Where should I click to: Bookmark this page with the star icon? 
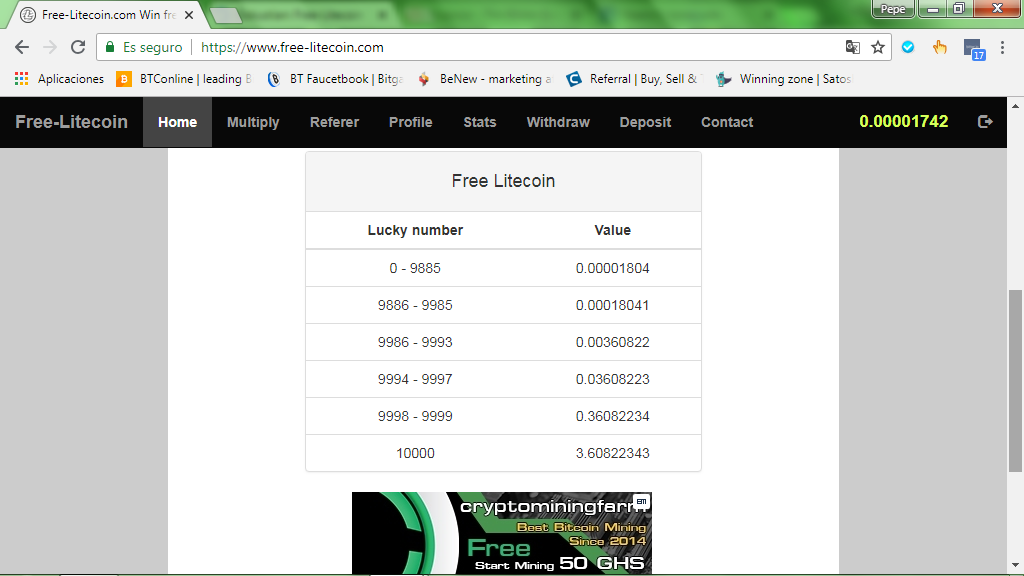878,47
